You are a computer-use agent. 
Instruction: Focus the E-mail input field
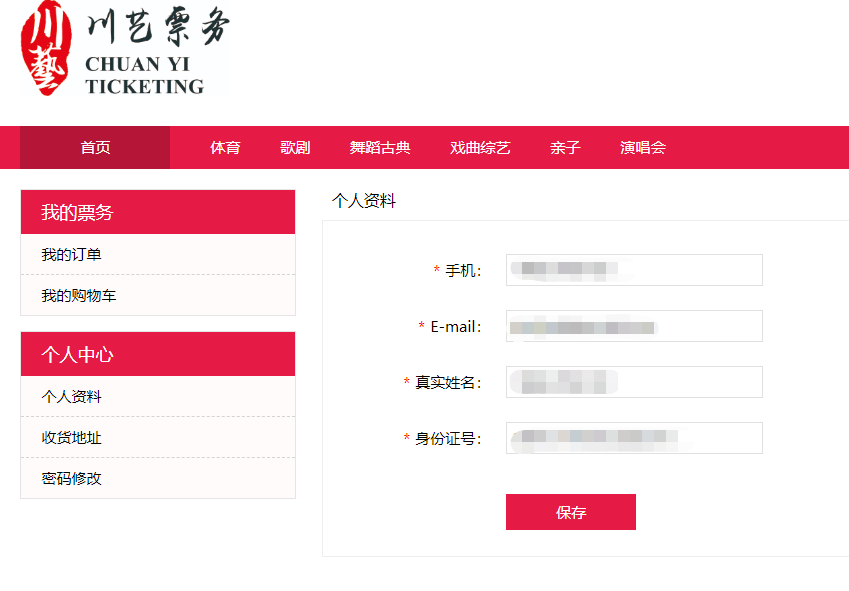pyautogui.click(x=634, y=326)
